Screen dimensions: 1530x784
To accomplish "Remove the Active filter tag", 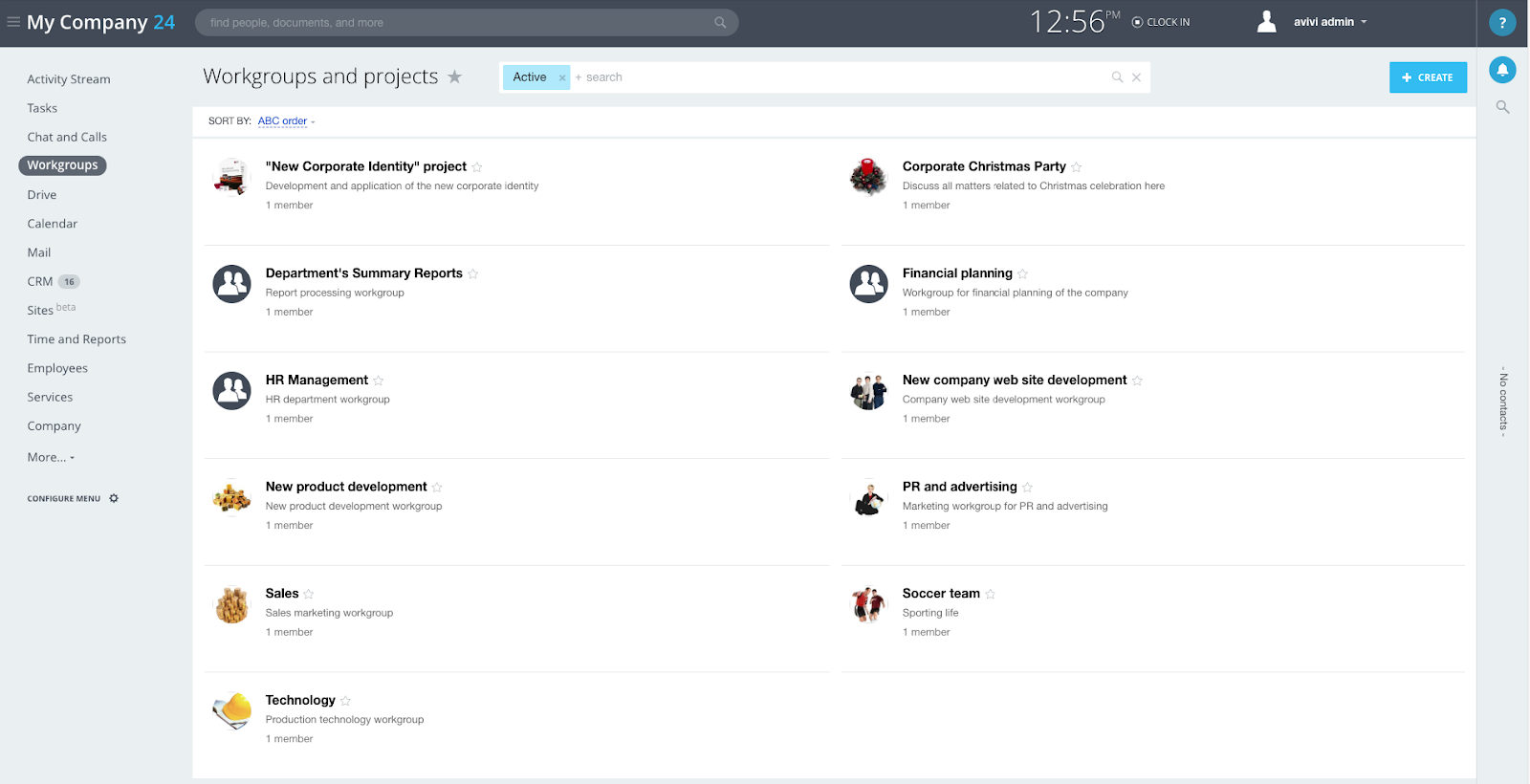I will pyautogui.click(x=562, y=77).
